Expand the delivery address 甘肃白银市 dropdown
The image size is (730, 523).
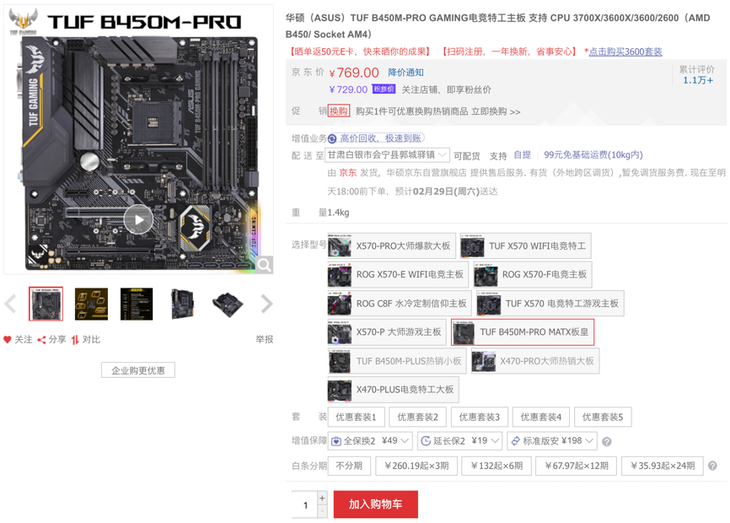pyautogui.click(x=387, y=155)
